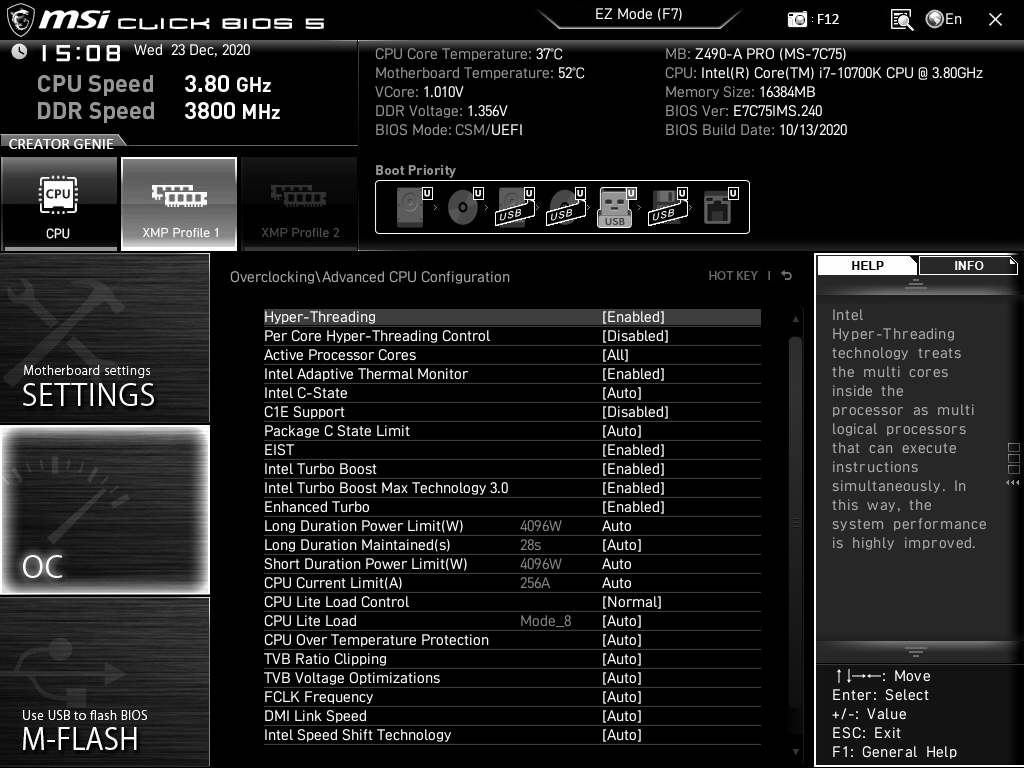Click the settings list scroll down arrow
This screenshot has height=768, width=1024.
[x=795, y=752]
